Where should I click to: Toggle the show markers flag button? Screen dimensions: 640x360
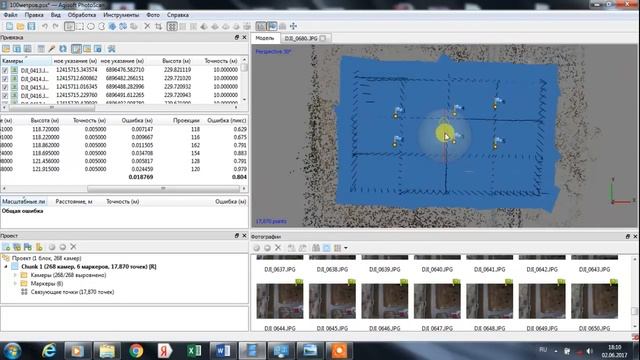point(272,26)
